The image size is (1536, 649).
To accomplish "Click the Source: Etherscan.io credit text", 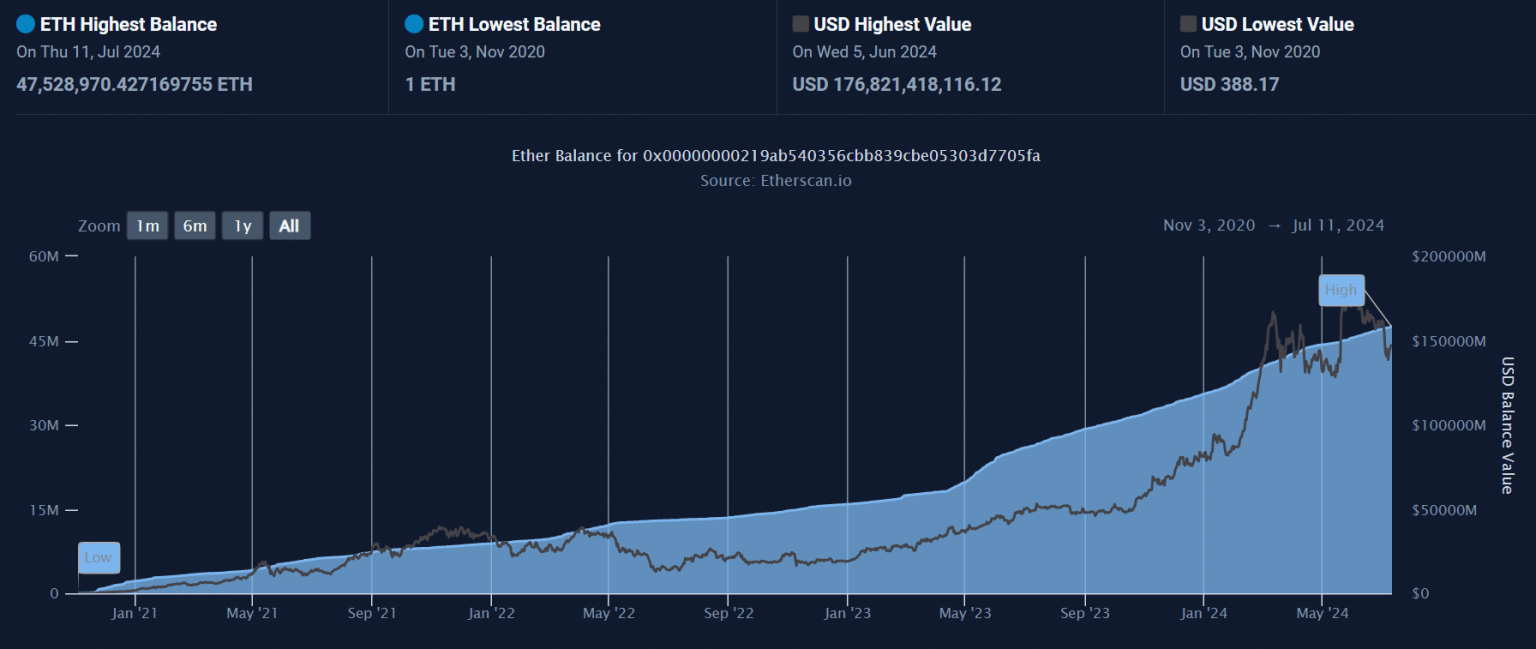I will [x=776, y=181].
